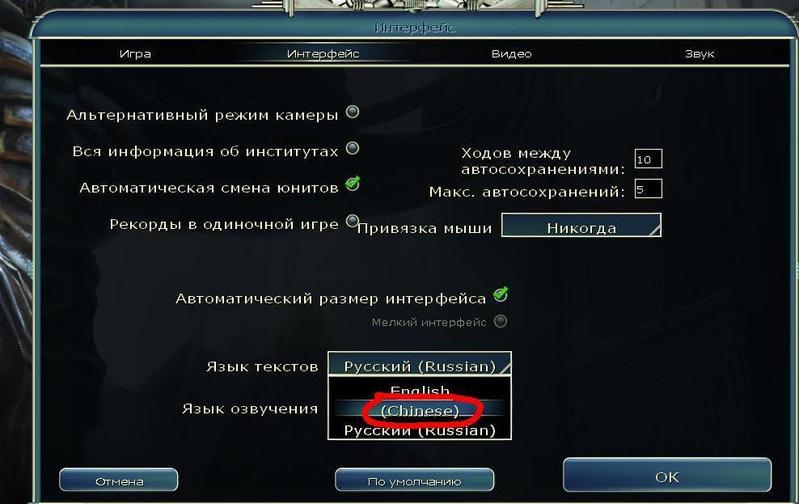
Task: Focus the Макс. автосохранений number field
Action: [648, 189]
